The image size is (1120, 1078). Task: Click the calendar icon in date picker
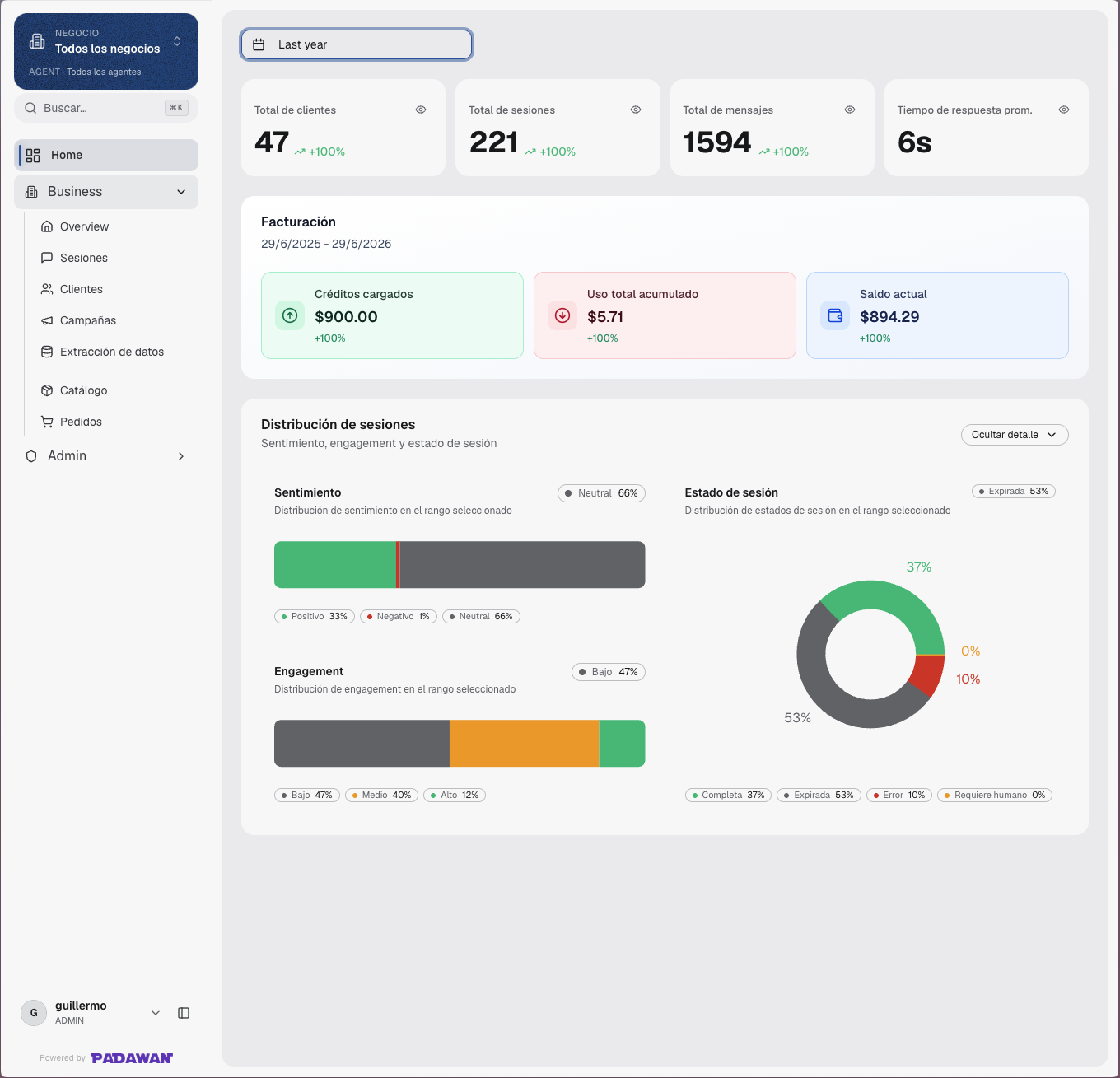[259, 44]
